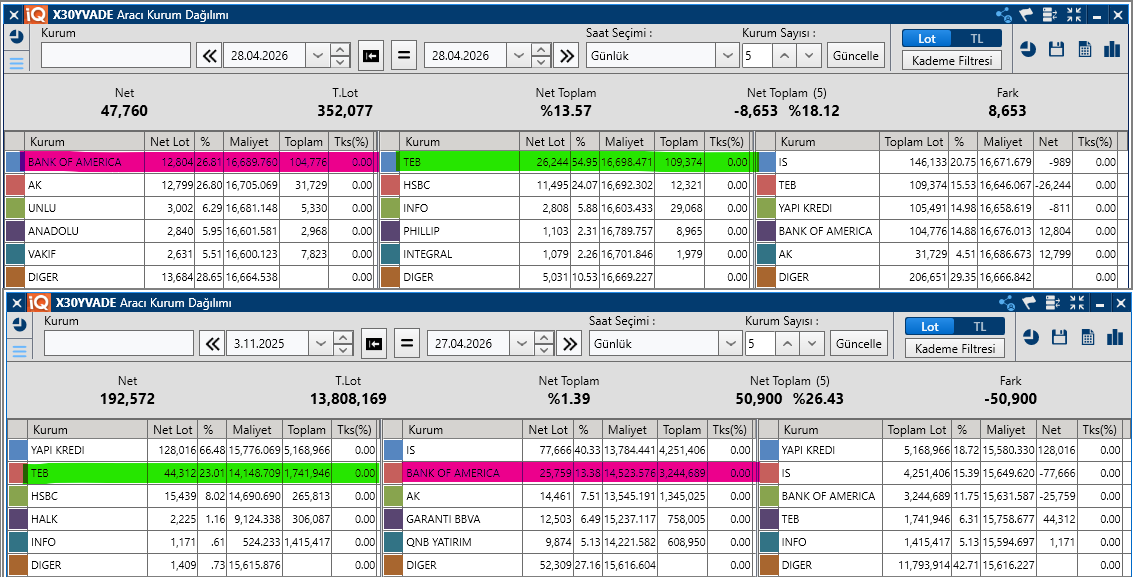Click Kurum header in bottom window buyers table
This screenshot has height=577, width=1133.
pos(89,430)
